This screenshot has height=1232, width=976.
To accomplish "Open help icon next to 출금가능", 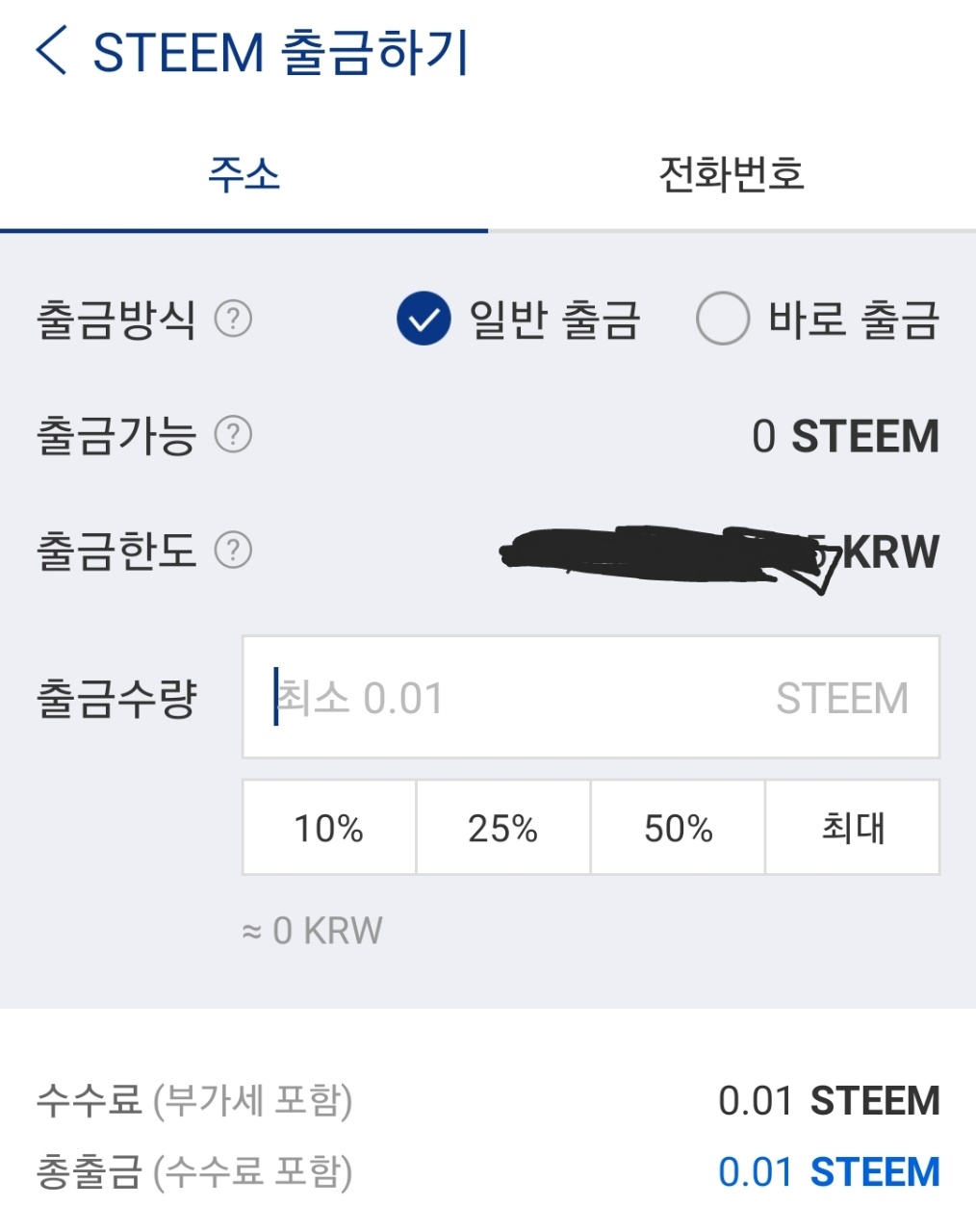I will (233, 435).
